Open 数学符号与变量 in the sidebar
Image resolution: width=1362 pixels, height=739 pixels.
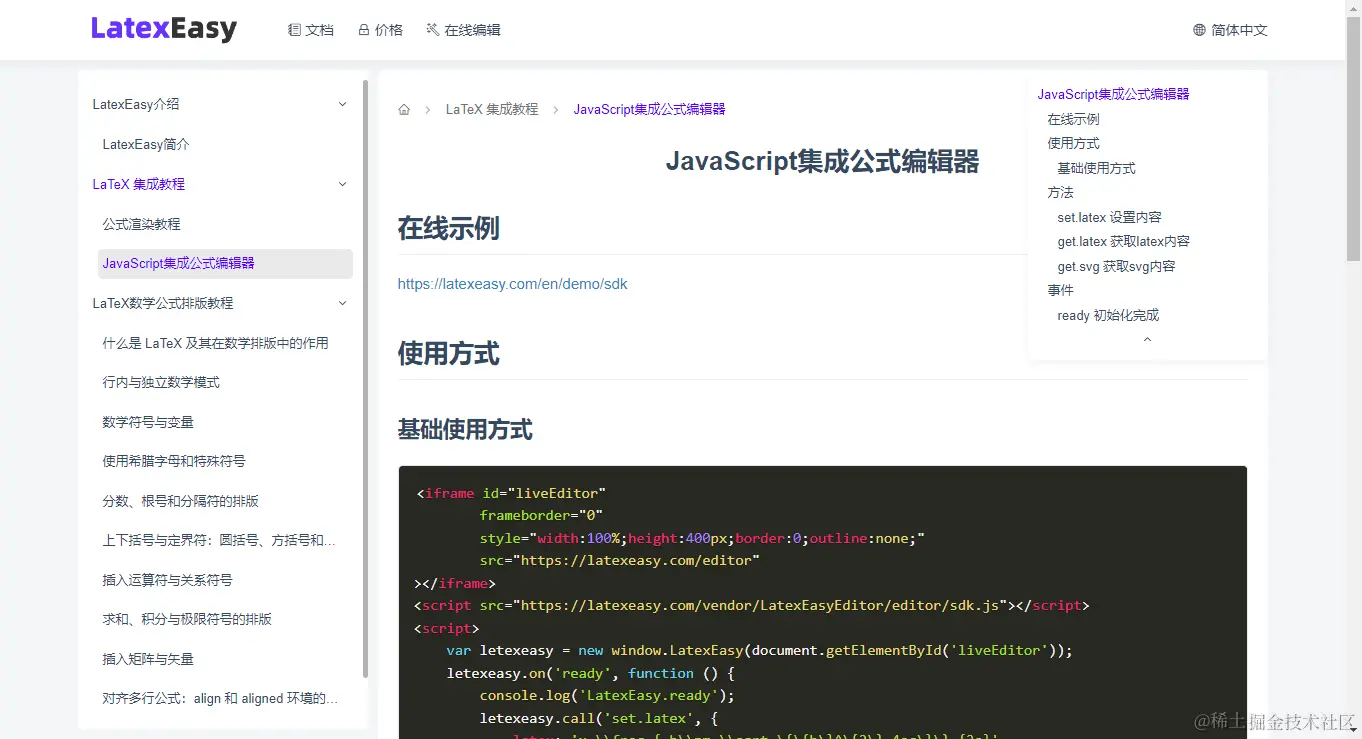[x=148, y=422]
